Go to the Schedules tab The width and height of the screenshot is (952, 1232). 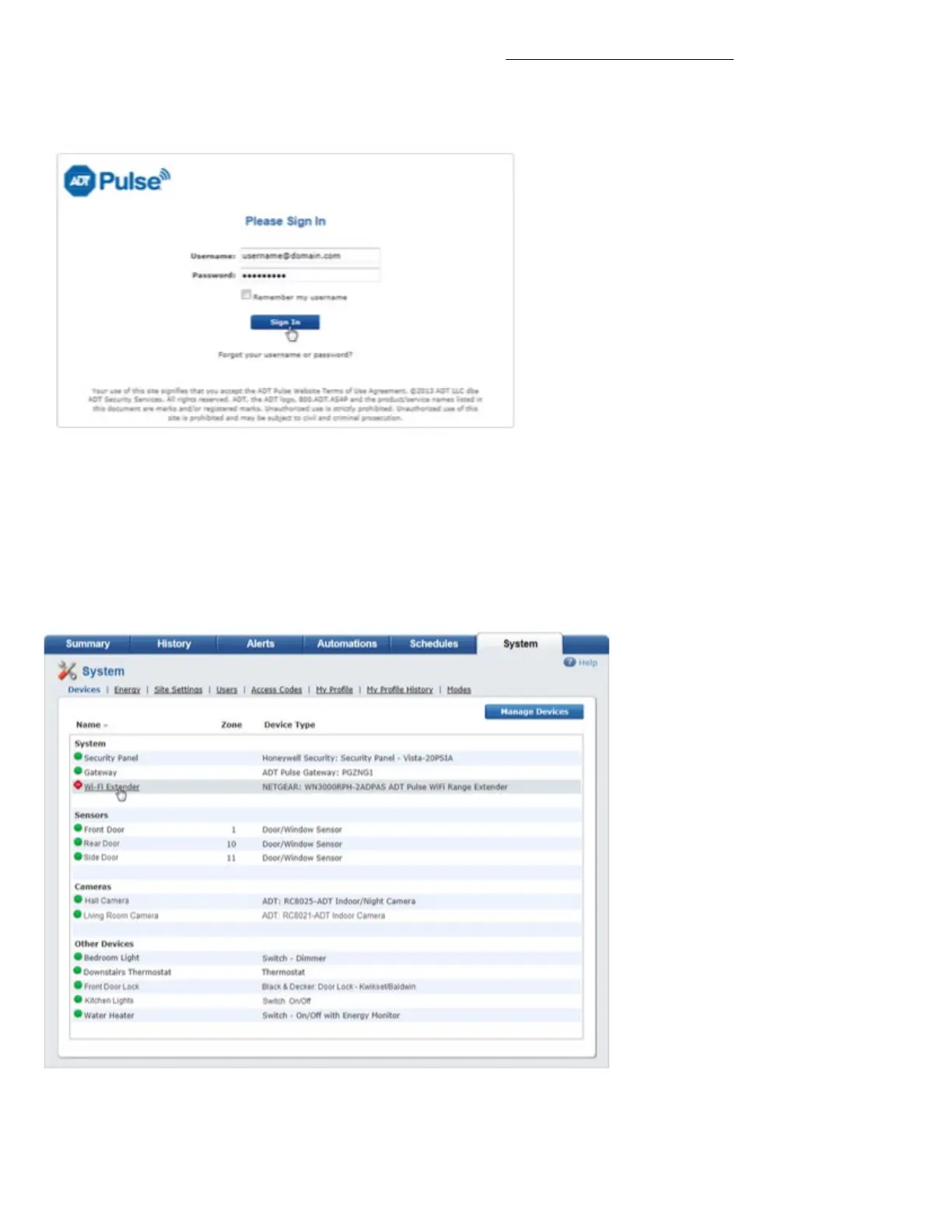433,644
